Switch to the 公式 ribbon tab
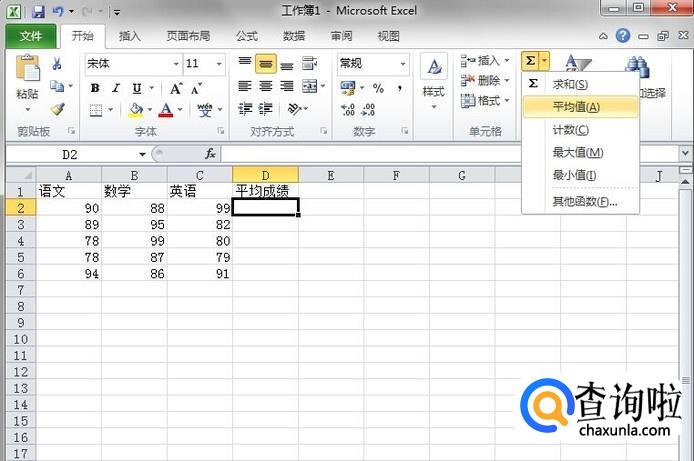 click(x=246, y=36)
